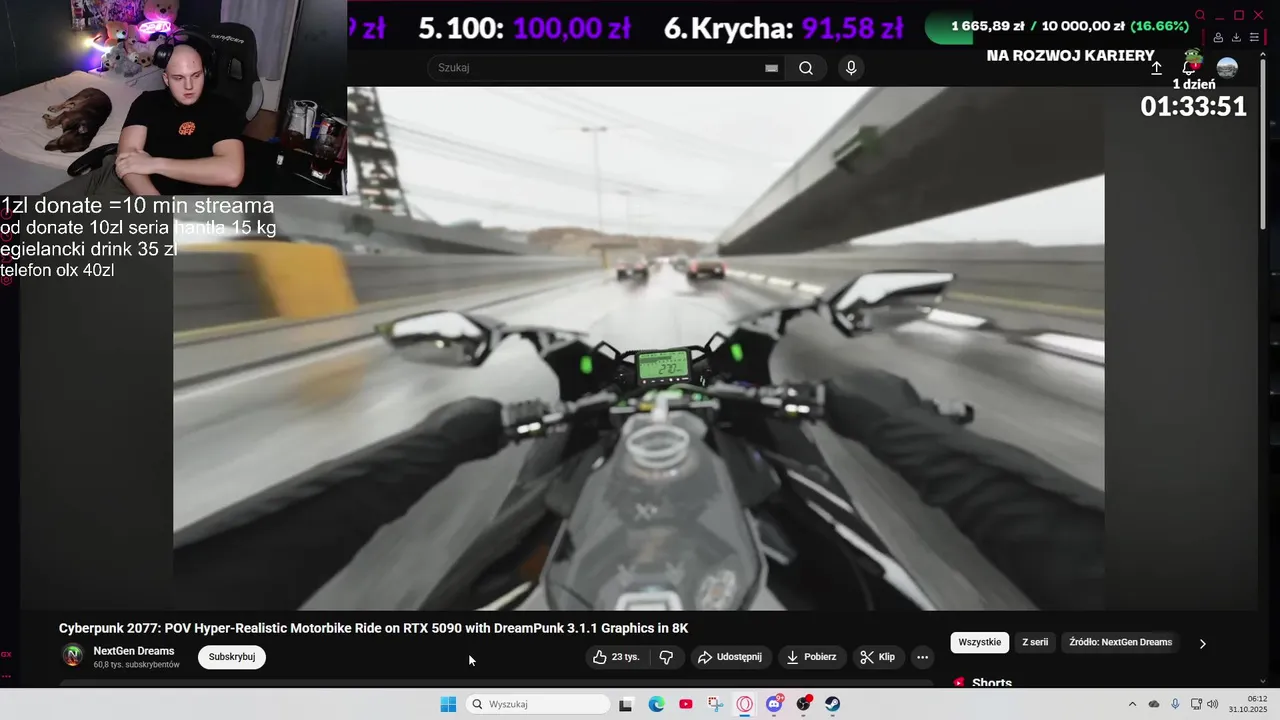The image size is (1280, 720).
Task: Click the '6.Krycha: 91,58 zł' ticker text
Action: (x=783, y=28)
